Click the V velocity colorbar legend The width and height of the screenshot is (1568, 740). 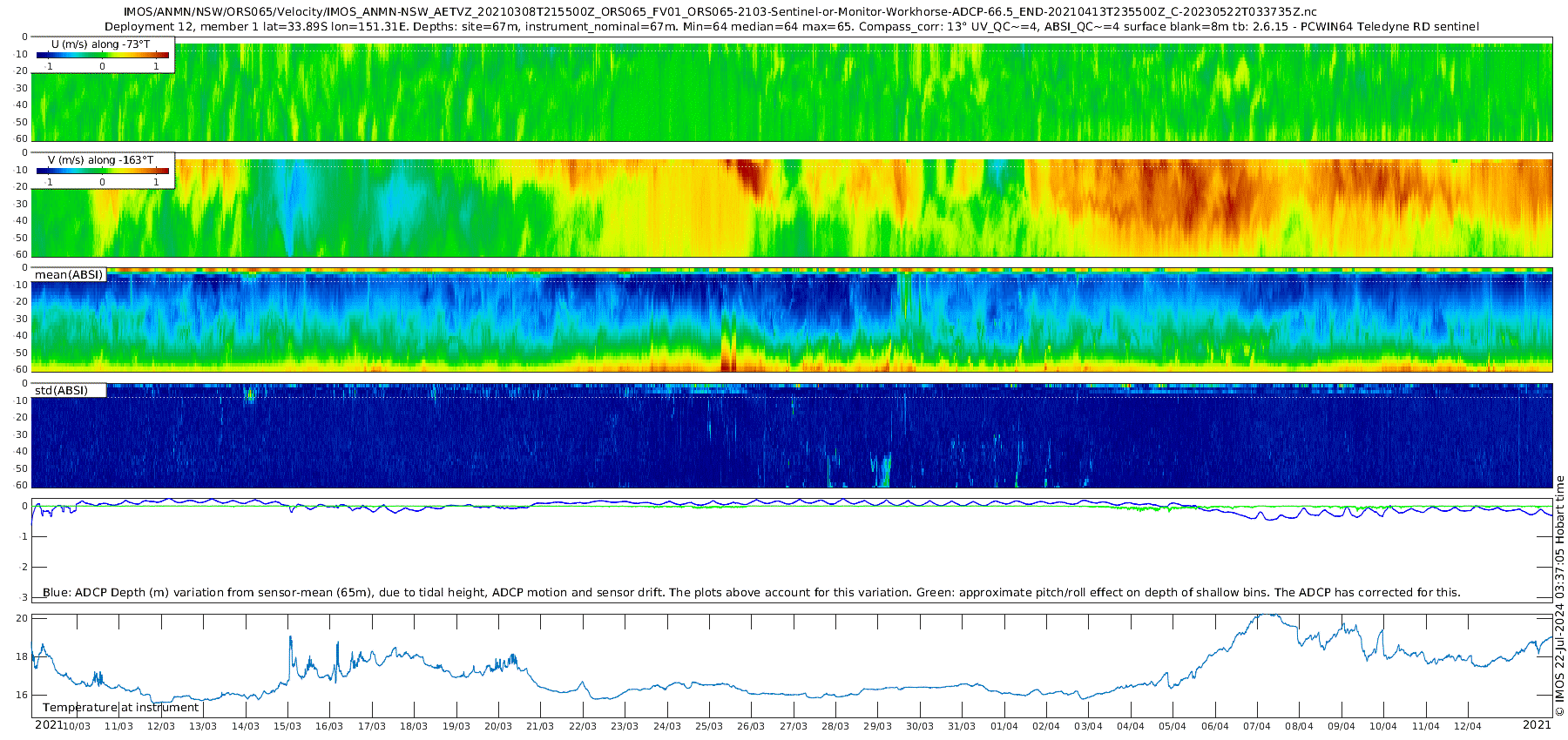click(x=103, y=170)
